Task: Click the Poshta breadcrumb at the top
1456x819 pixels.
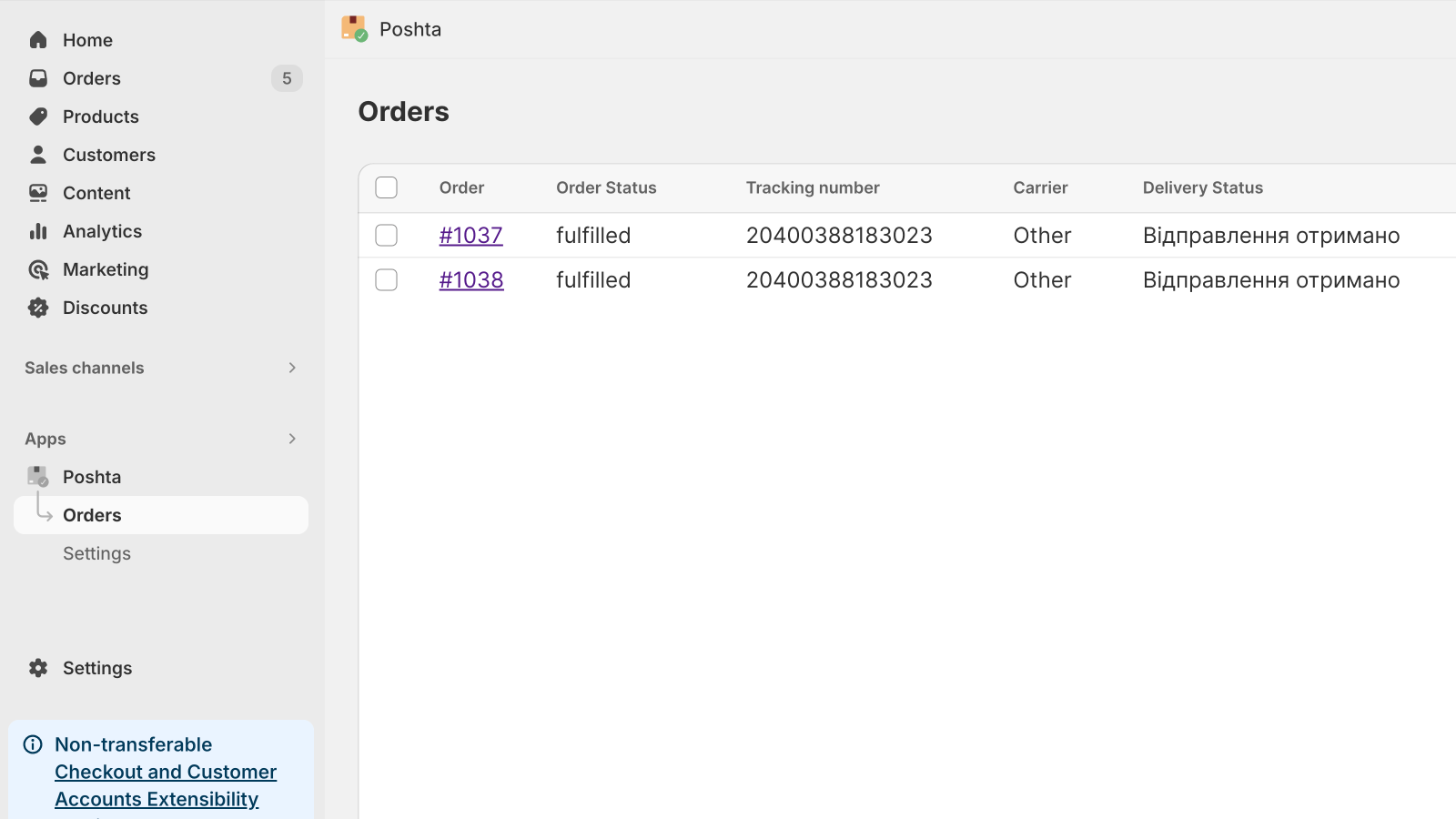Action: click(x=410, y=28)
